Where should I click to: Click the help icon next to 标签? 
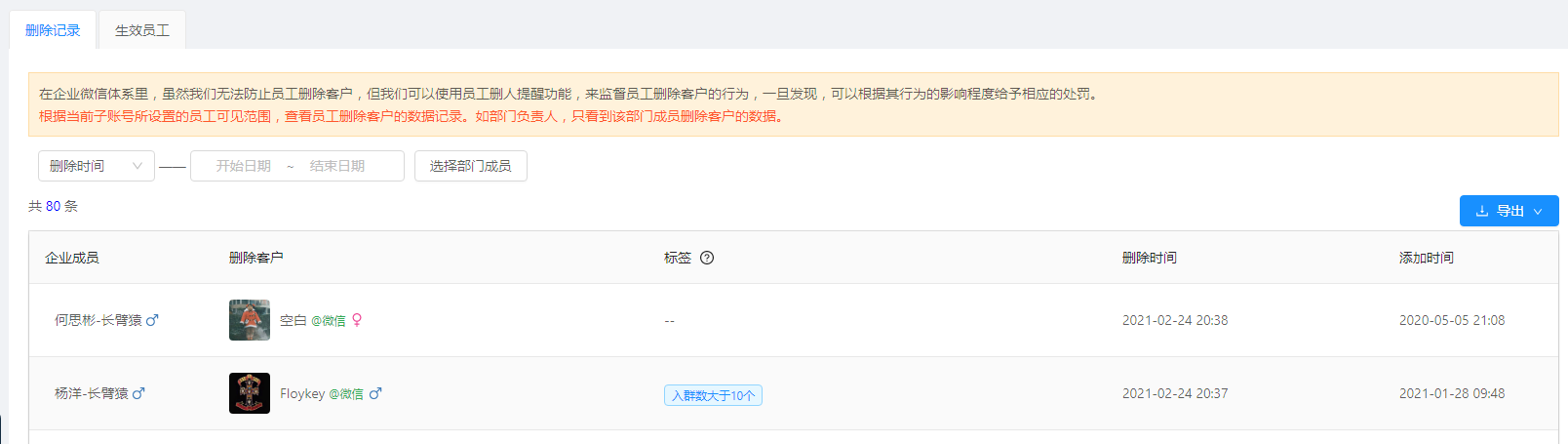pos(707,258)
